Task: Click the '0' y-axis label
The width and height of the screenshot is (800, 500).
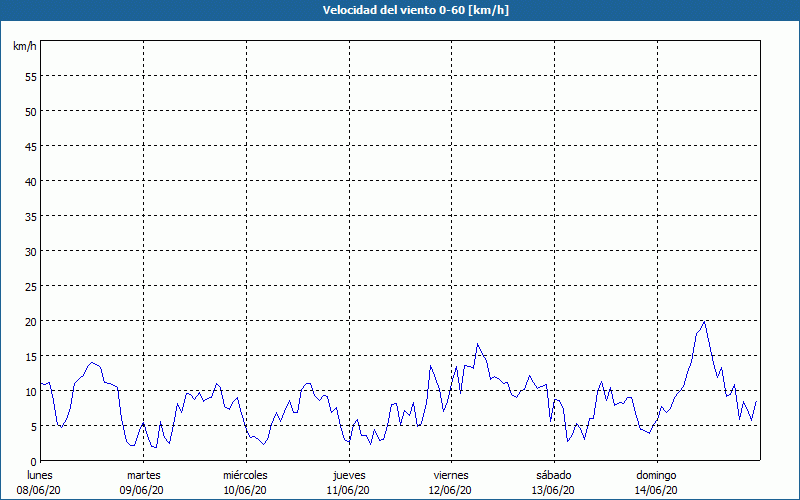Action: pyautogui.click(x=34, y=462)
